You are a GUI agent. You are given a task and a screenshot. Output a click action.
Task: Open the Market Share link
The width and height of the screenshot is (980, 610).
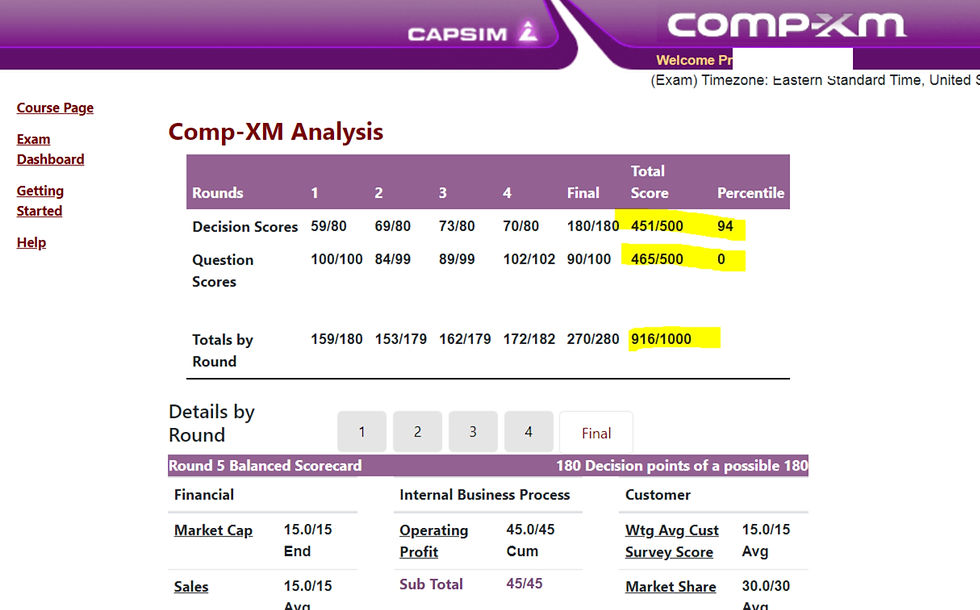coord(671,587)
